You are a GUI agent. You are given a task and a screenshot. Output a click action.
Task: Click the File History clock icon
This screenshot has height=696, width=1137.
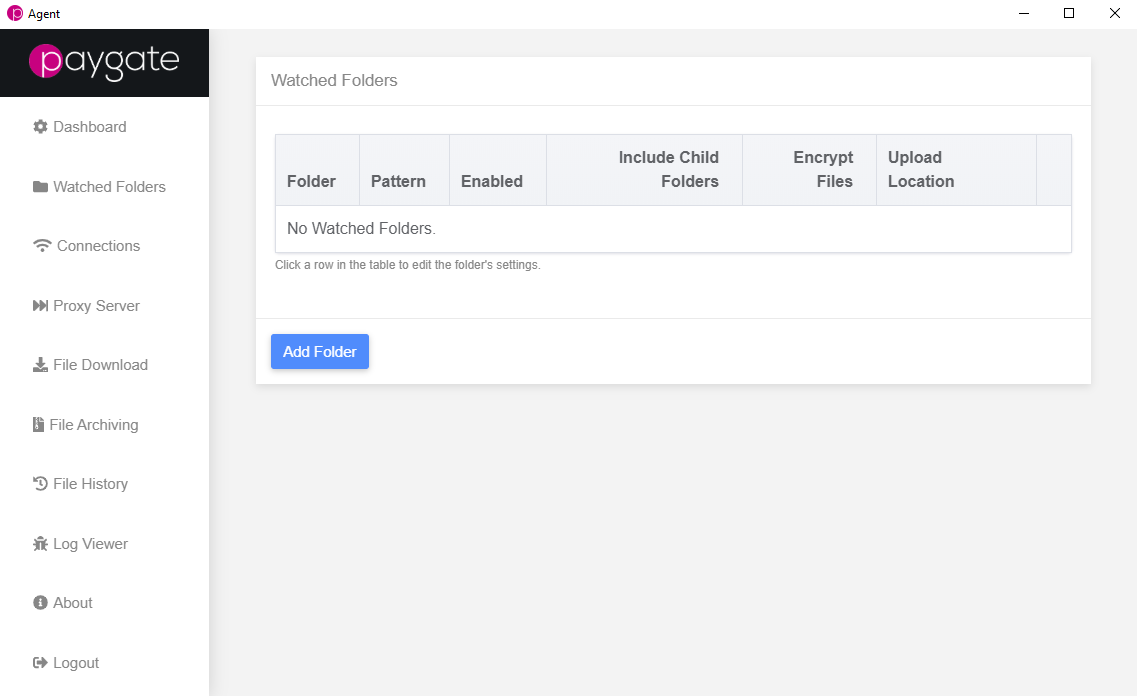click(x=40, y=484)
